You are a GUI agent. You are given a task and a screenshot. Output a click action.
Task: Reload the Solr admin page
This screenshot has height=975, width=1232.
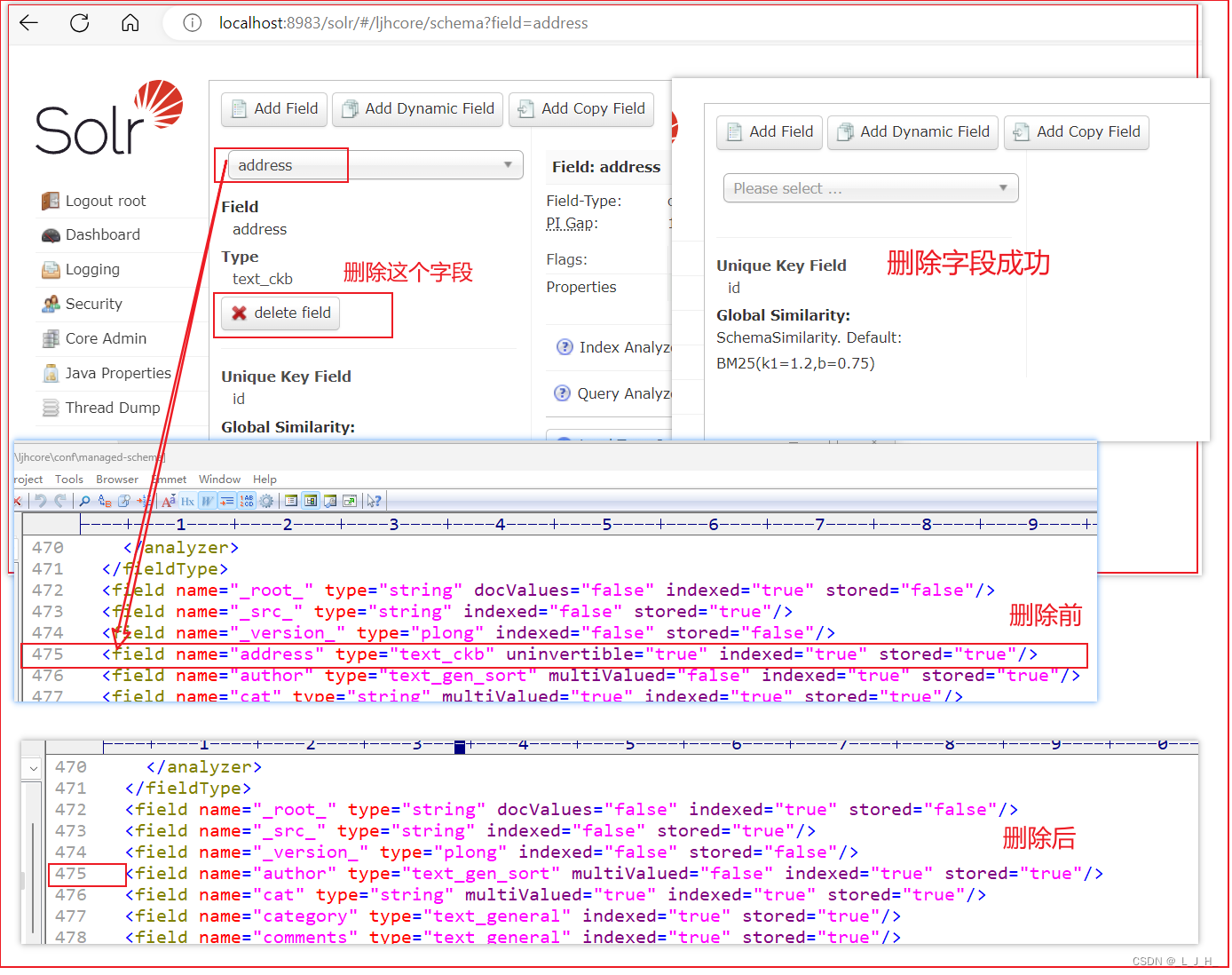[80, 23]
